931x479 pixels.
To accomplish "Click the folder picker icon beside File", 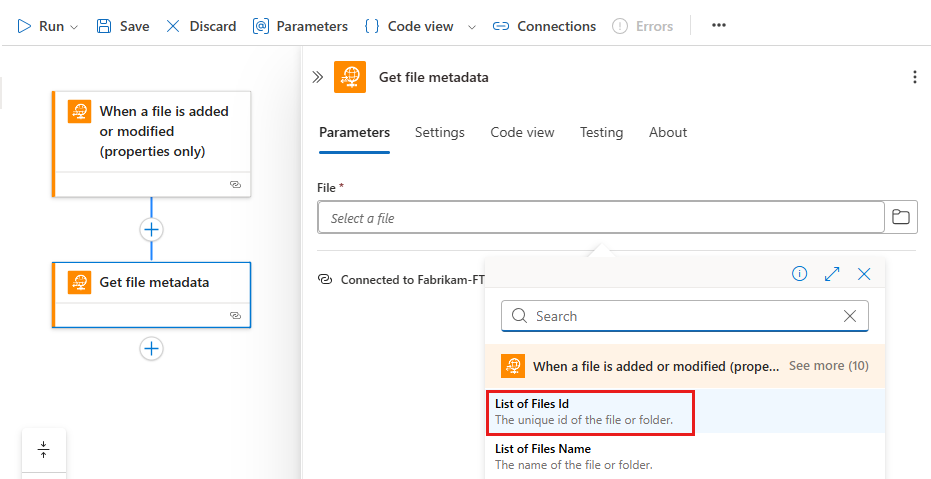I will coord(900,217).
